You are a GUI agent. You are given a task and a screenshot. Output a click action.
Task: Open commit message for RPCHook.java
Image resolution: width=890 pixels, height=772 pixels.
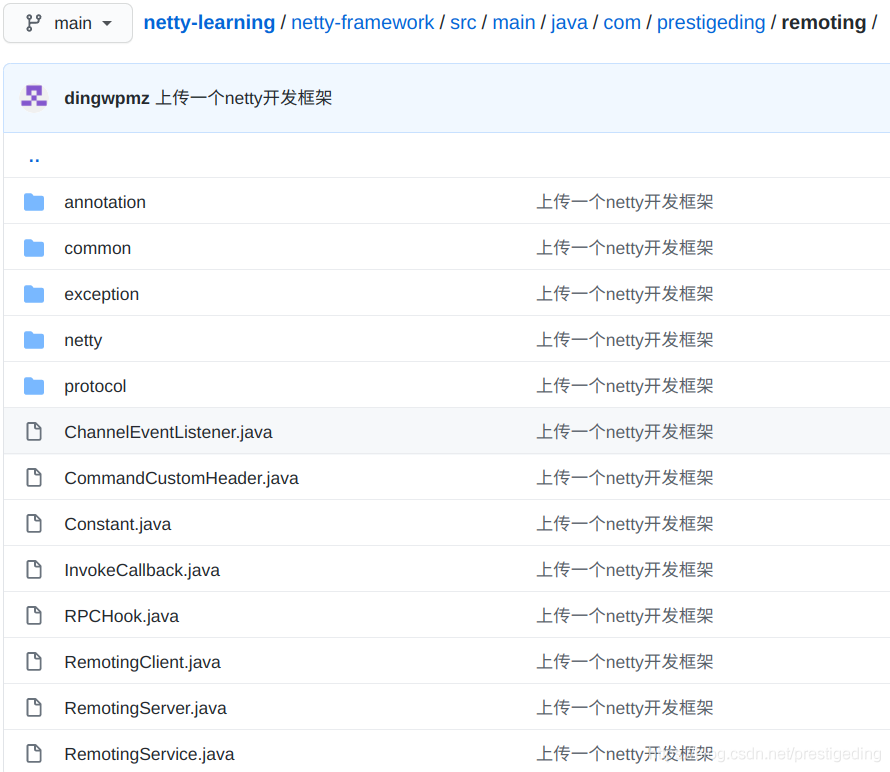click(625, 615)
